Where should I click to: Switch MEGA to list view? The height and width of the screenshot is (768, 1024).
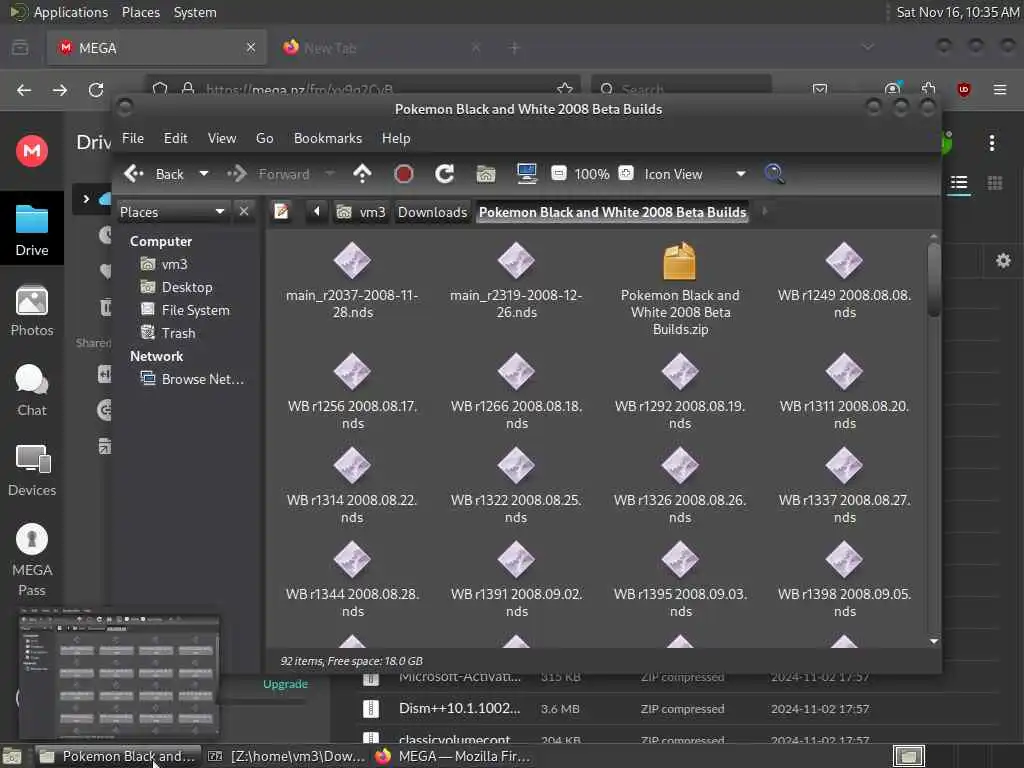959,183
